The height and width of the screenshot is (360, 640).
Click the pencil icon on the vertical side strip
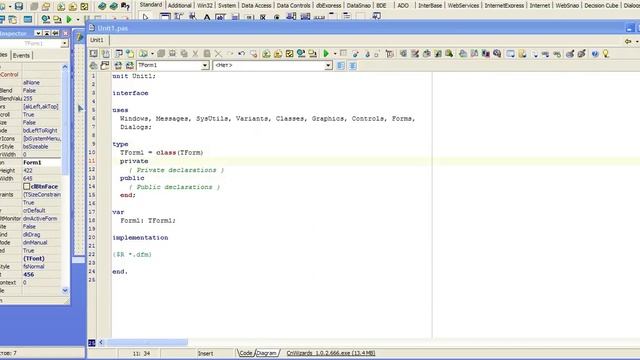click(x=79, y=37)
